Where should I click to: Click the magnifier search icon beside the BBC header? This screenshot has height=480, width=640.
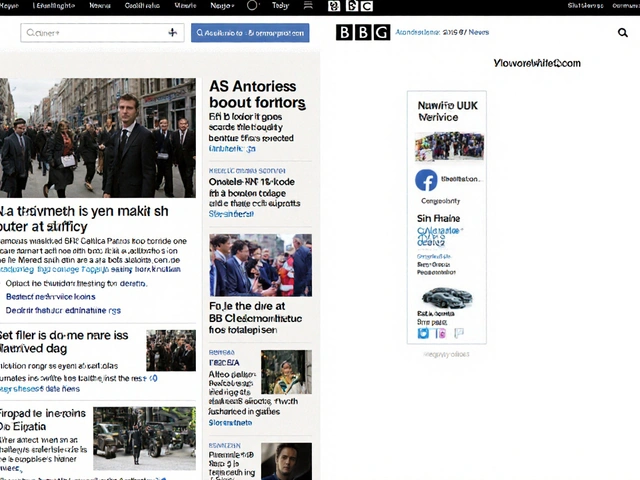click(x=622, y=33)
